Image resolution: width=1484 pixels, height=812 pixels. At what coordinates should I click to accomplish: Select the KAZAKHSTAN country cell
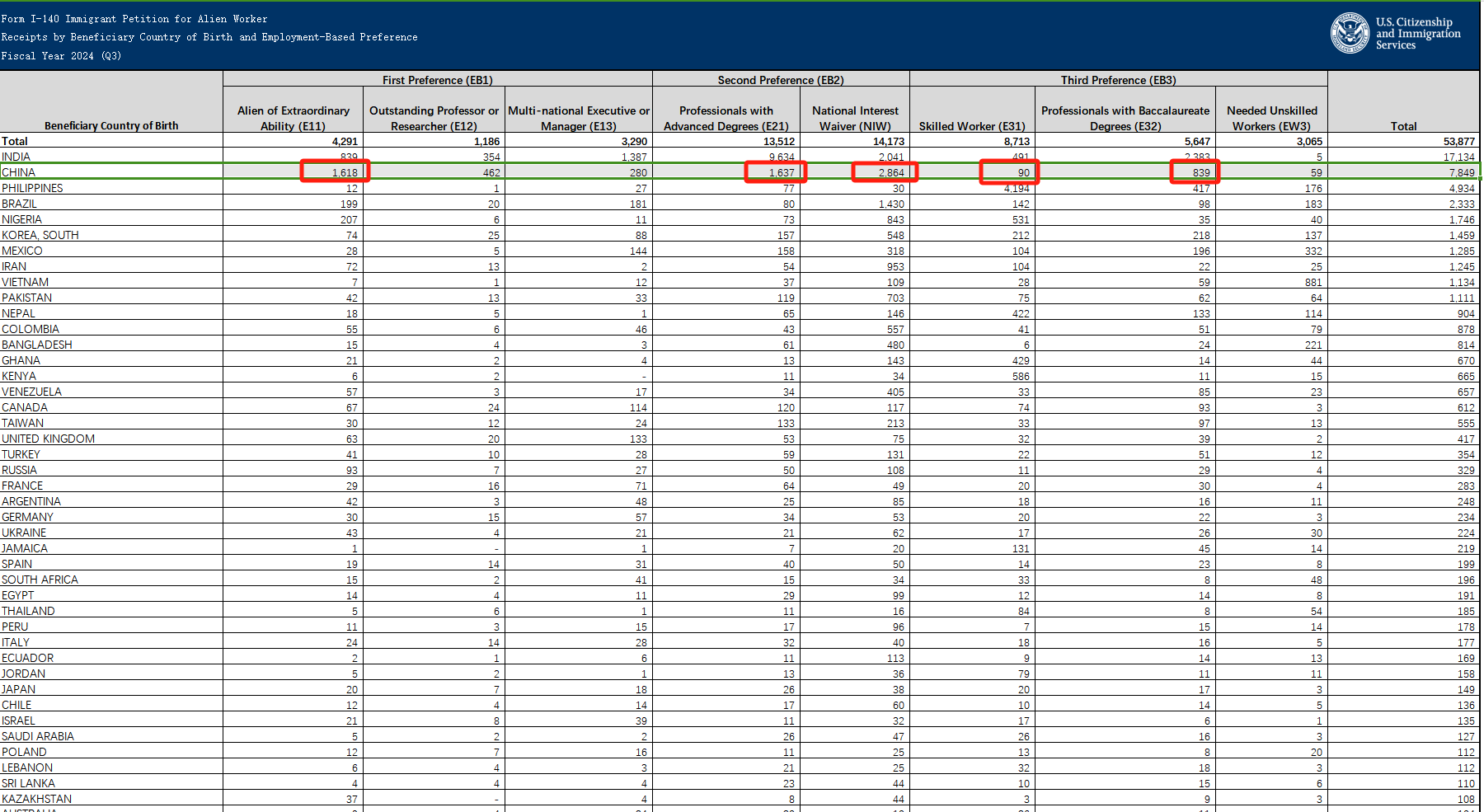36,799
